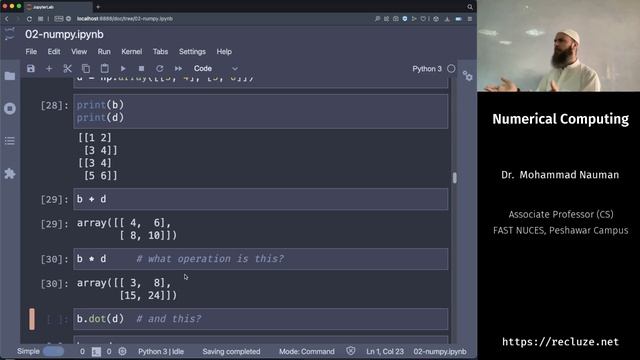This screenshot has height=360, width=640.
Task: Open the table of contents panel
Action: coord(10,141)
